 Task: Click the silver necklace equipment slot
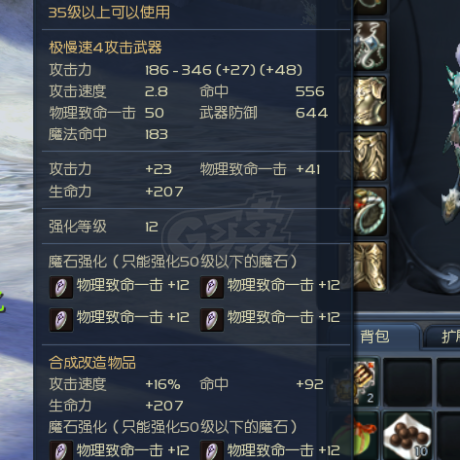370,46
